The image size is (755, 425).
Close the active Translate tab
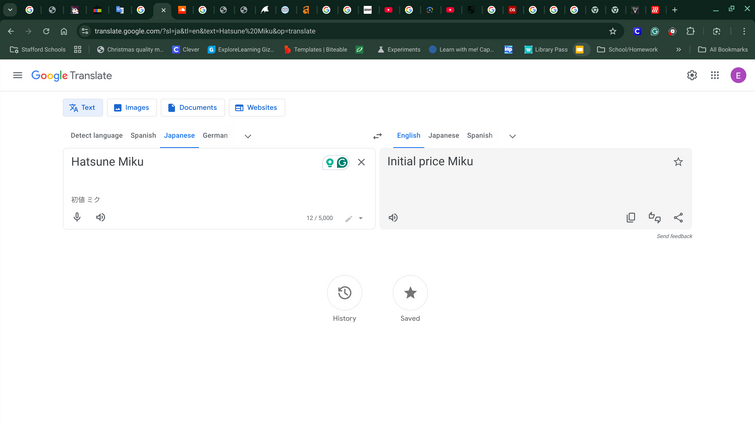pyautogui.click(x=163, y=10)
